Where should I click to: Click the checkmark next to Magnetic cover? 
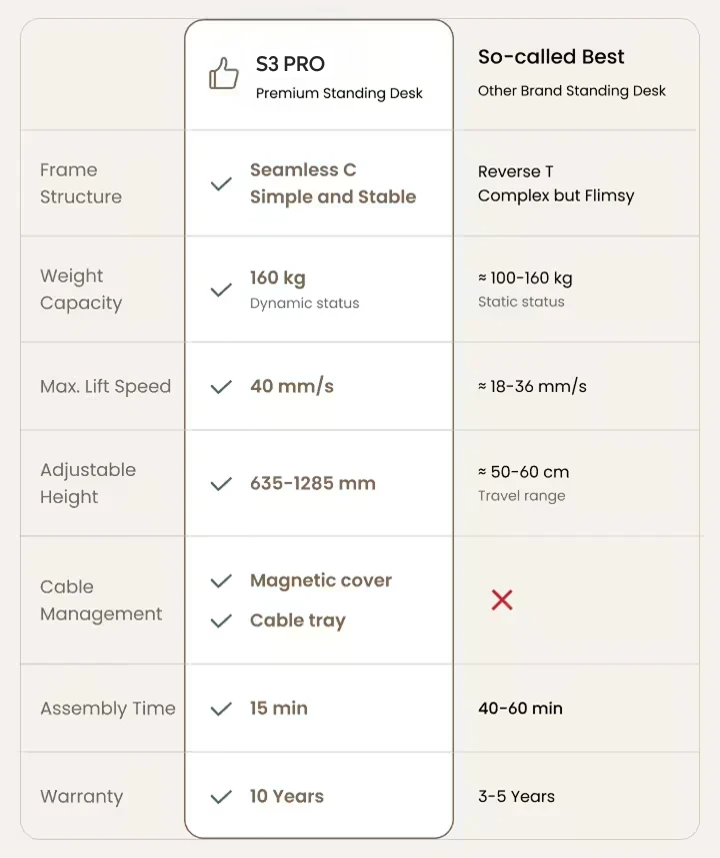pyautogui.click(x=221, y=581)
